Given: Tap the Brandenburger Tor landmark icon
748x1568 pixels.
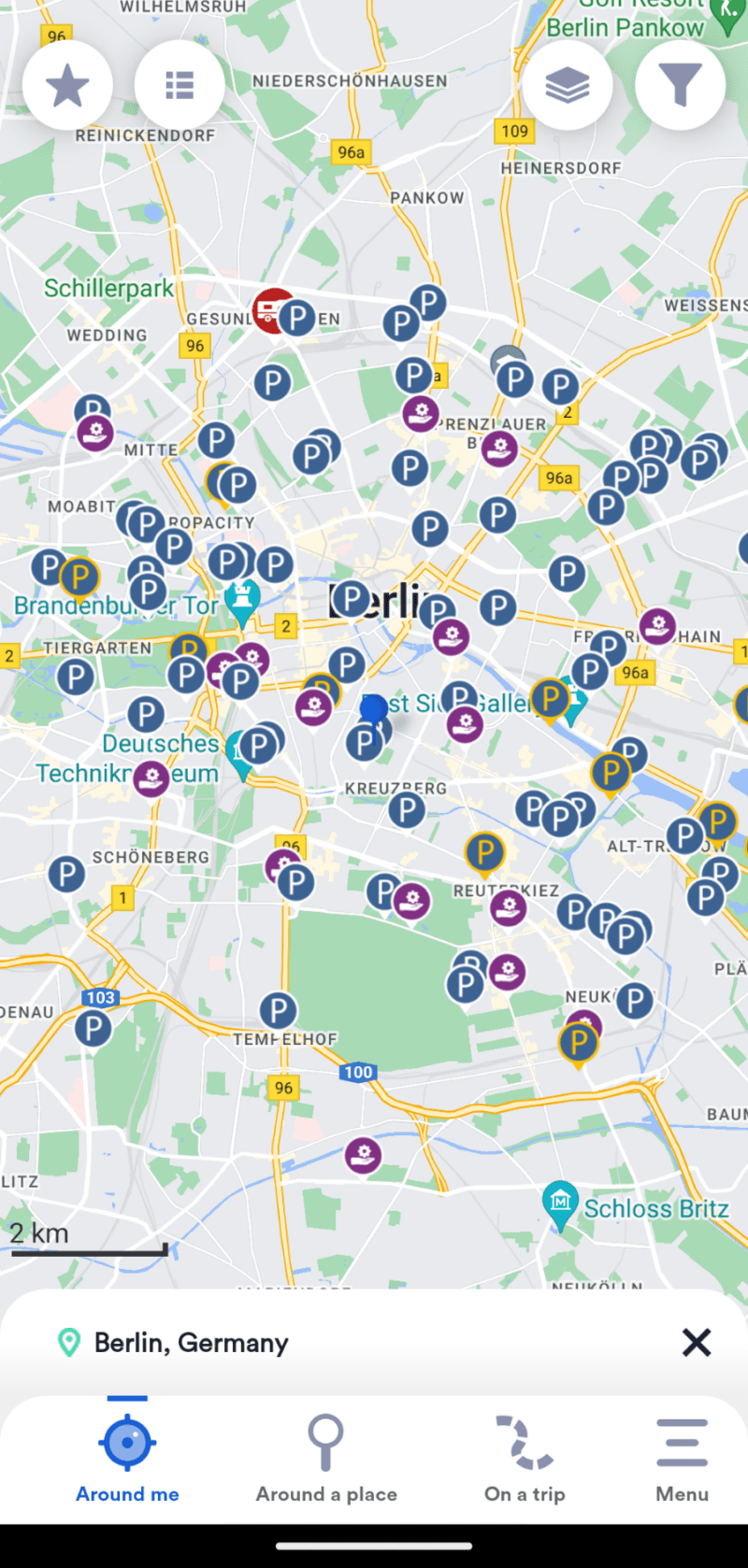Looking at the screenshot, I should (243, 603).
